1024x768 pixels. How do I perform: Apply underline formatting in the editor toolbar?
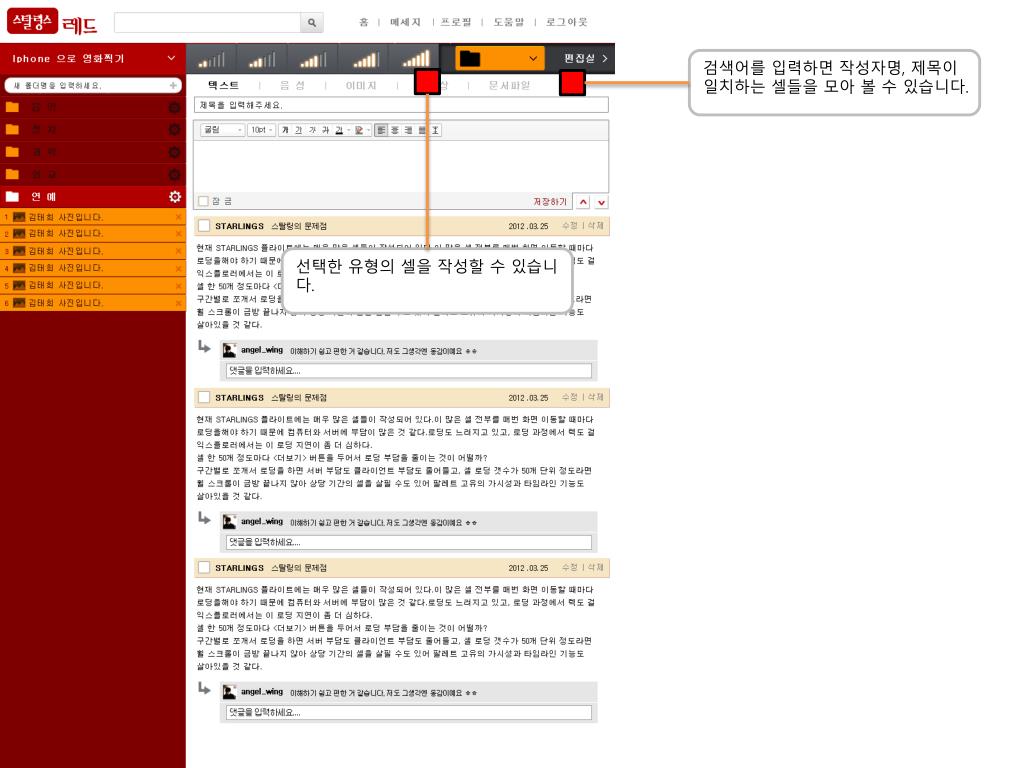[x=298, y=130]
